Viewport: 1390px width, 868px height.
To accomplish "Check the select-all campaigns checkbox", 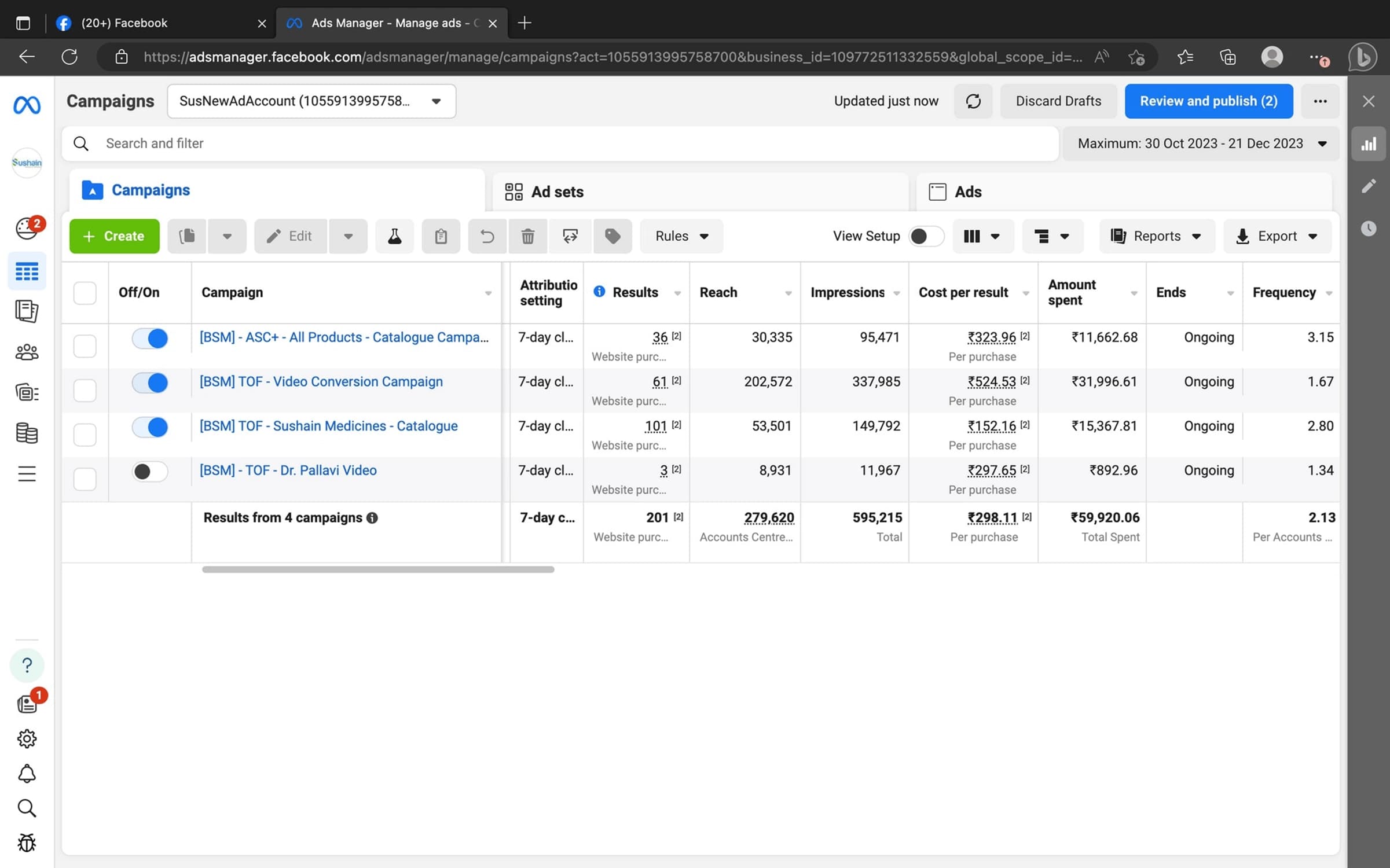I will [x=85, y=293].
